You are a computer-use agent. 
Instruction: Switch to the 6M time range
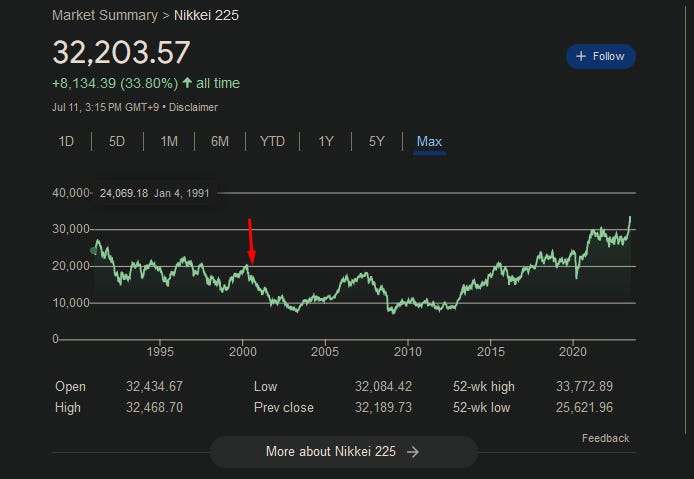click(220, 142)
